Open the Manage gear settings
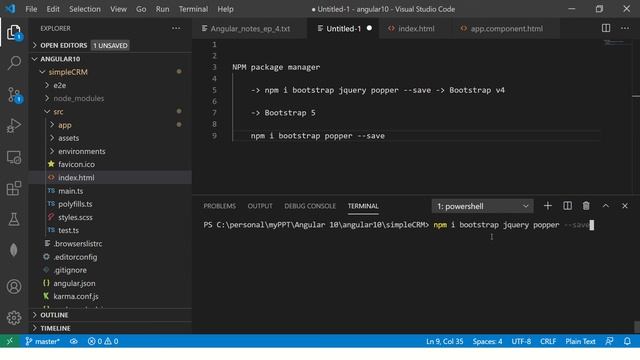This screenshot has height=360, width=640. click(14, 318)
